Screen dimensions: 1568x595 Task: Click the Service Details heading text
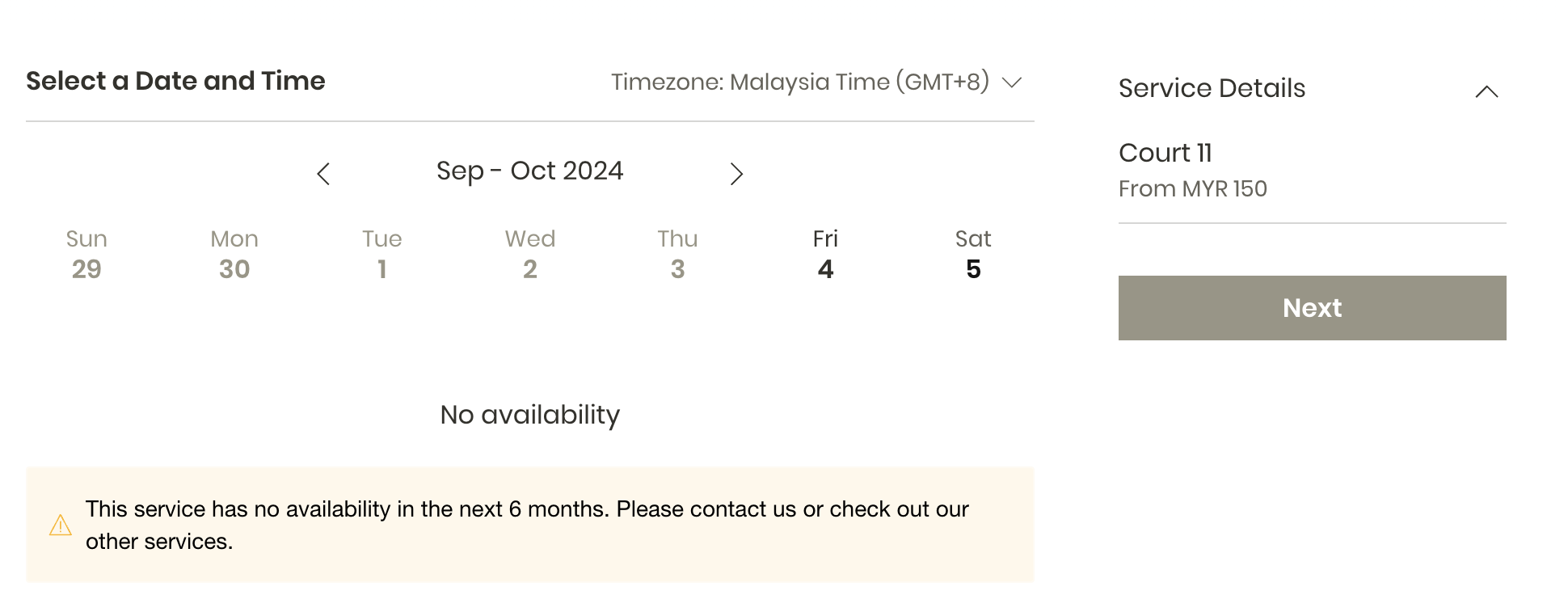pyautogui.click(x=1212, y=88)
